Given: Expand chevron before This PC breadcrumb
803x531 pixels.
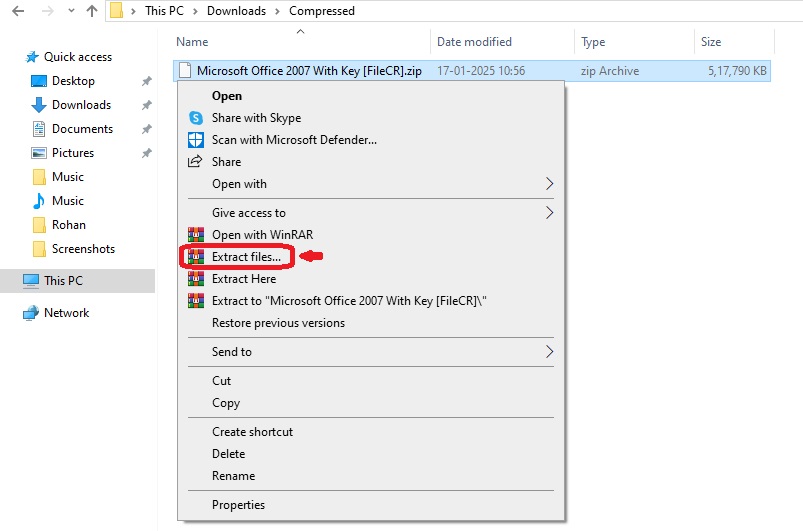Looking at the screenshot, I should pos(133,11).
